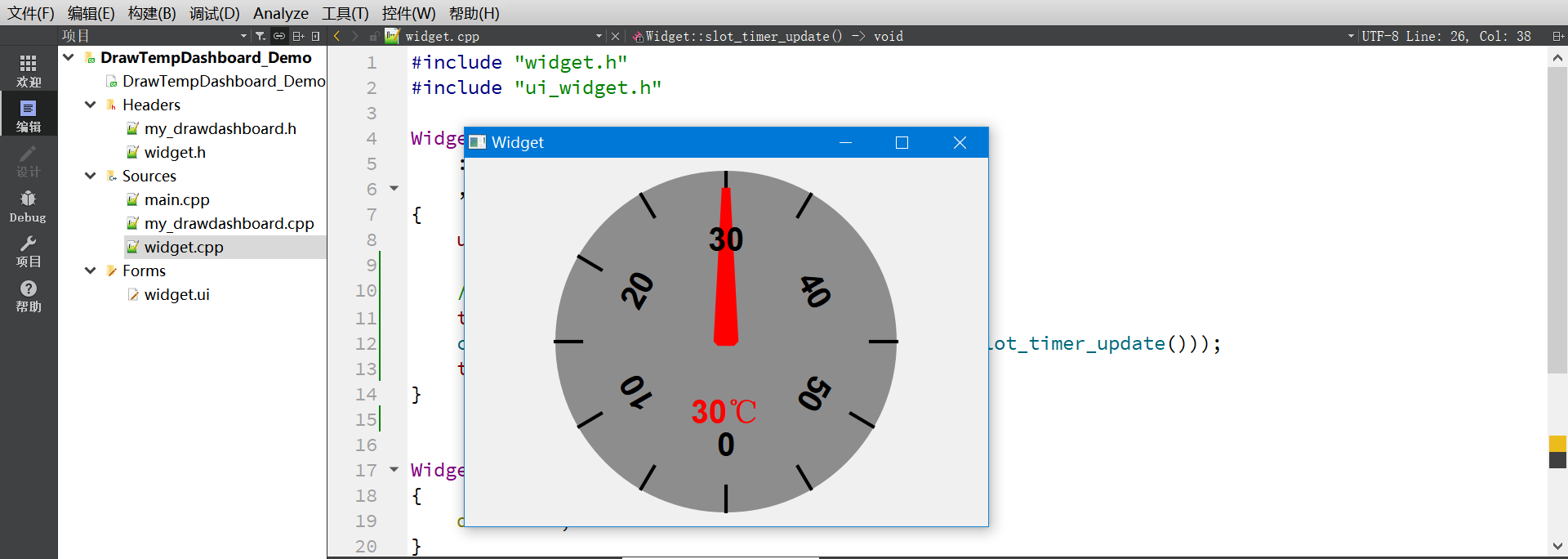Click the filter tree icon

coord(261,36)
